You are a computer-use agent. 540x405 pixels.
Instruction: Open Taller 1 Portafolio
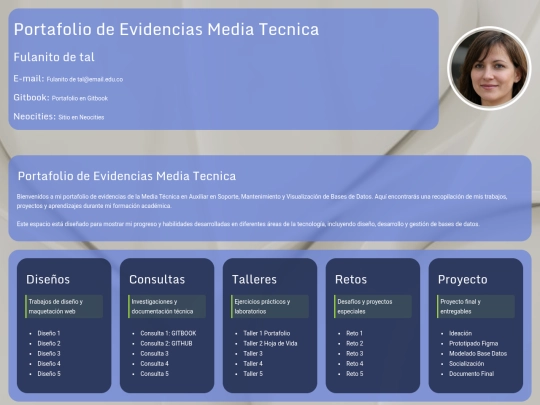click(267, 333)
